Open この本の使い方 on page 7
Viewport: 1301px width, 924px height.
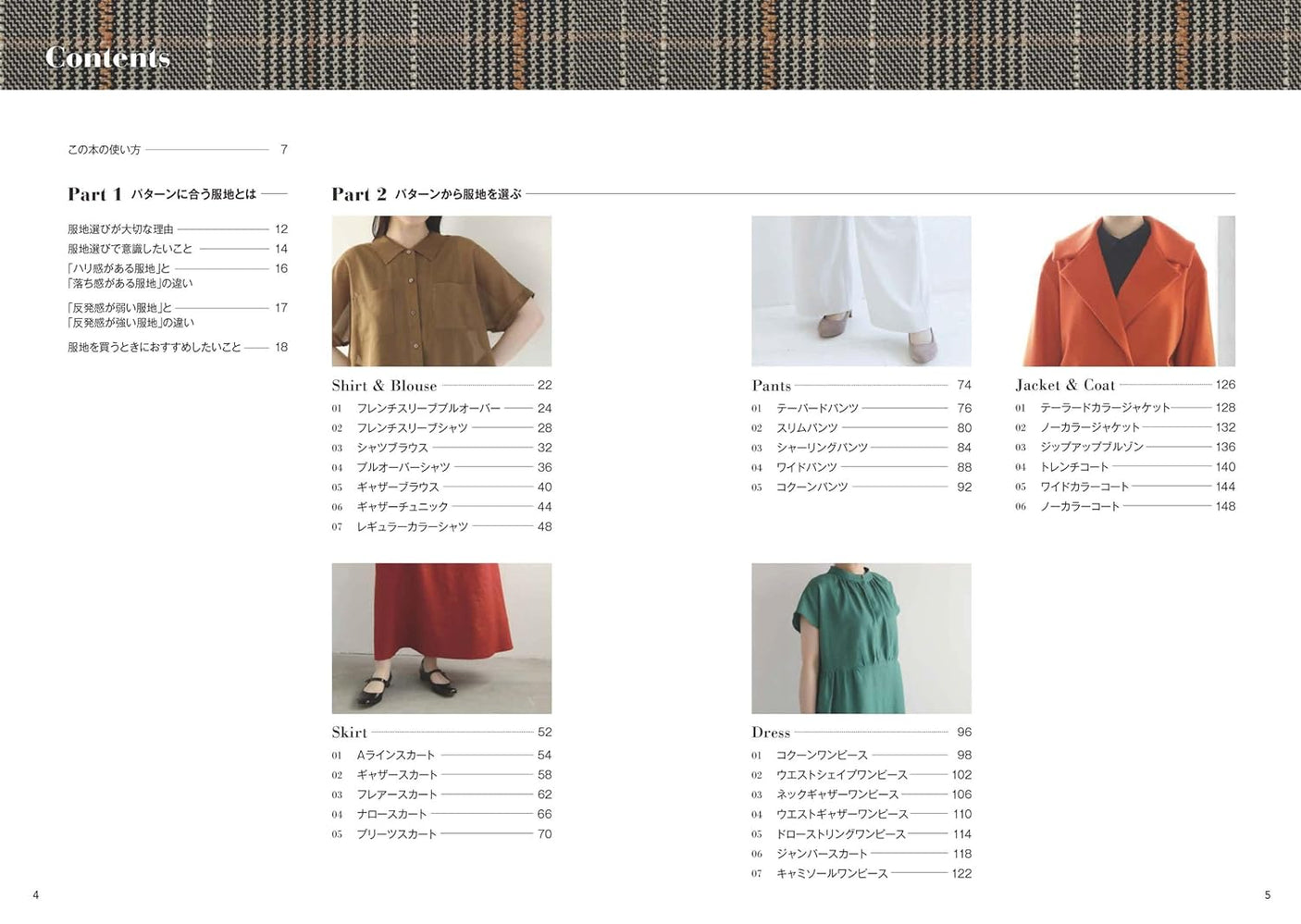point(102,148)
